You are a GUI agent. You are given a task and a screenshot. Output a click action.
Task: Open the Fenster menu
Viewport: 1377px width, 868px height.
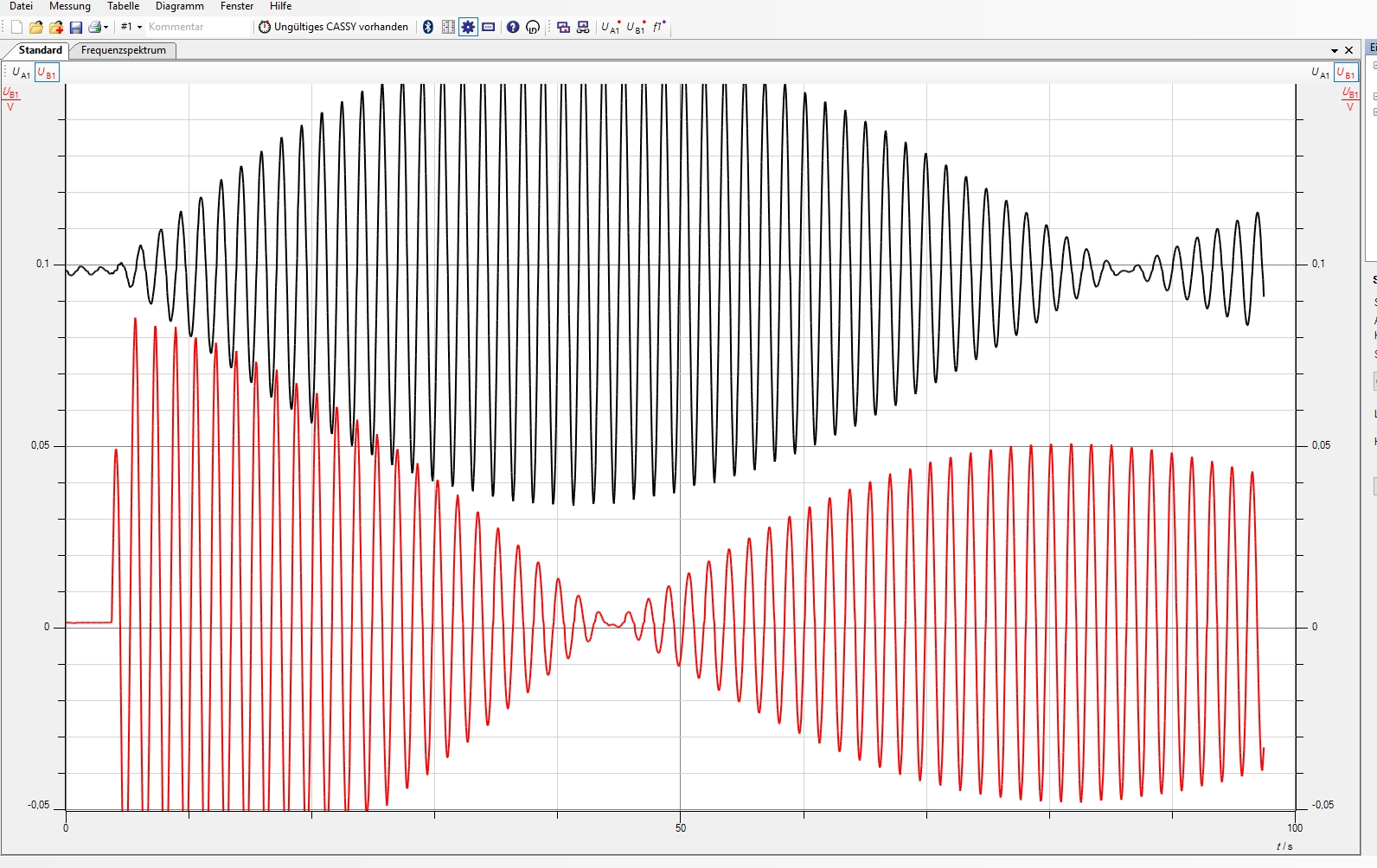(x=237, y=6)
